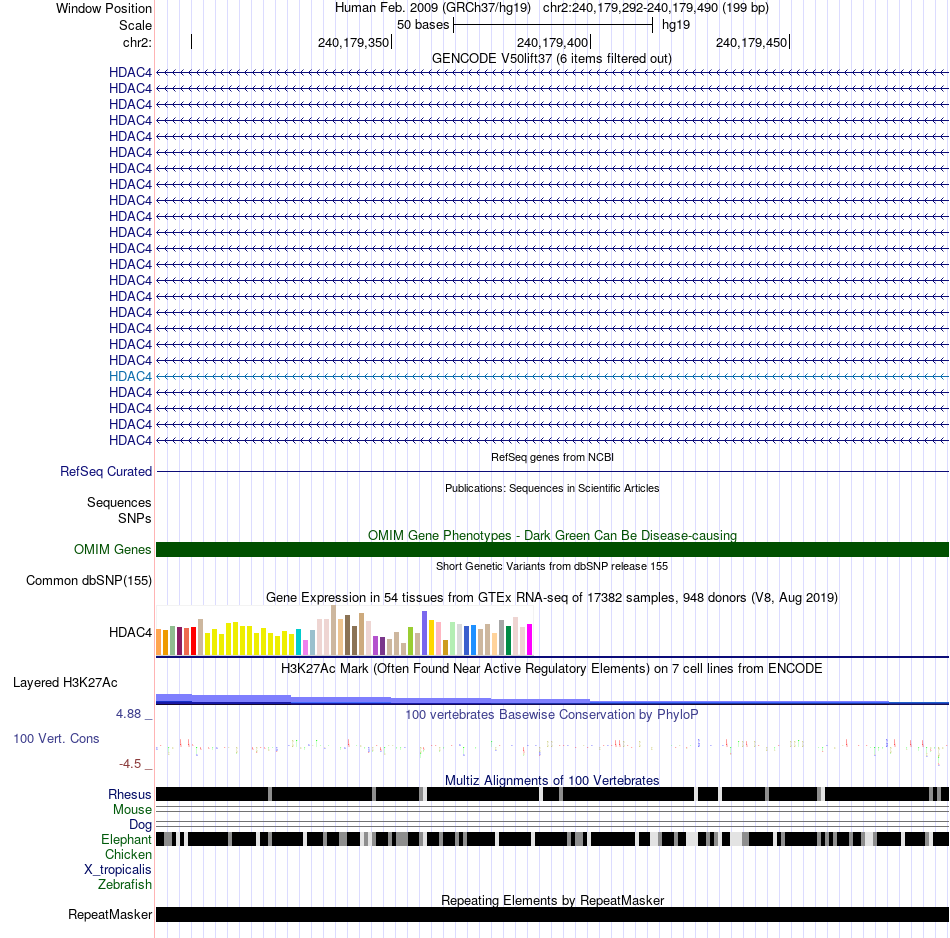Select the X_tropicalis species label
The height and width of the screenshot is (938, 950).
coord(118,870)
